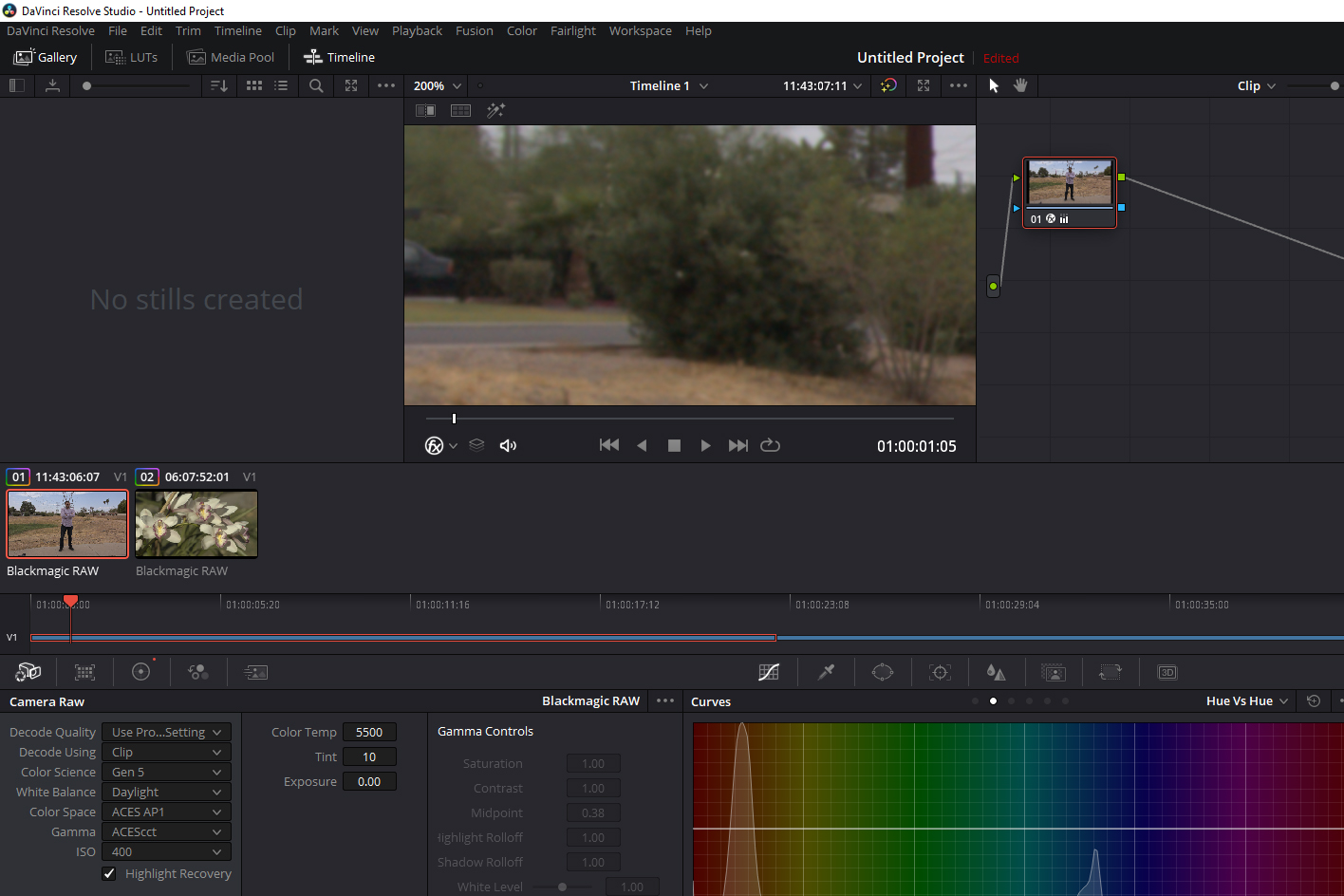Open the Camera Raw palette icon
The height and width of the screenshot is (896, 1344).
(x=28, y=672)
